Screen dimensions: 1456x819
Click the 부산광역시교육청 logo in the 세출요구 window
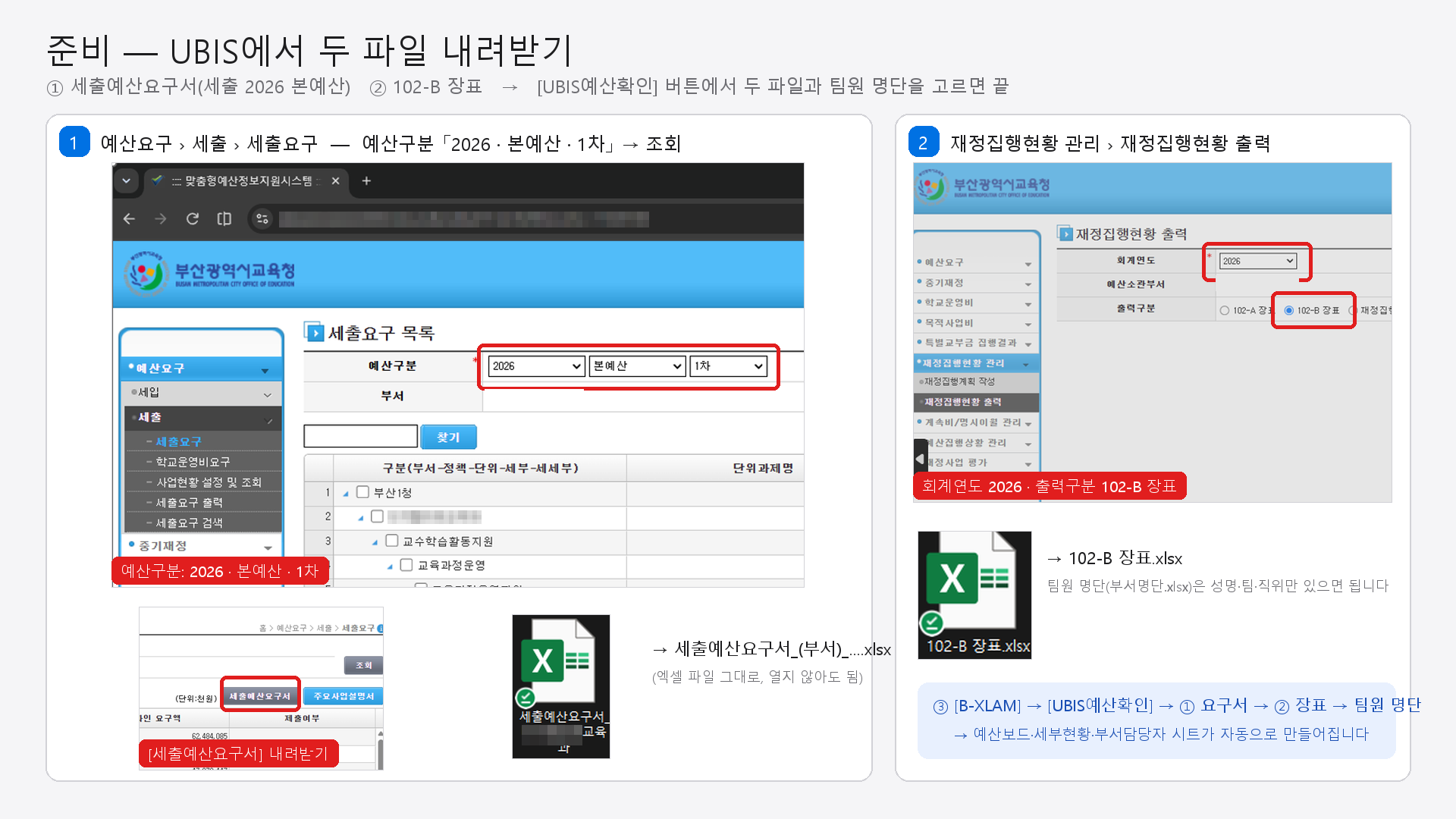tap(210, 274)
